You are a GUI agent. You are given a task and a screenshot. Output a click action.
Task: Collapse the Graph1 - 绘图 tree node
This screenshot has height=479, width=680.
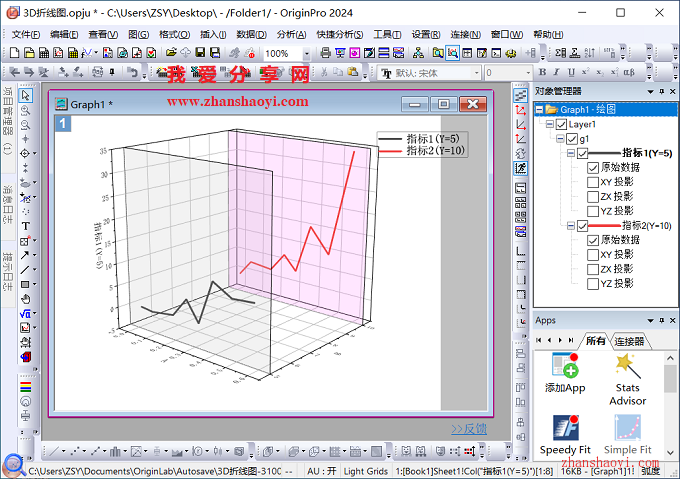click(x=539, y=110)
